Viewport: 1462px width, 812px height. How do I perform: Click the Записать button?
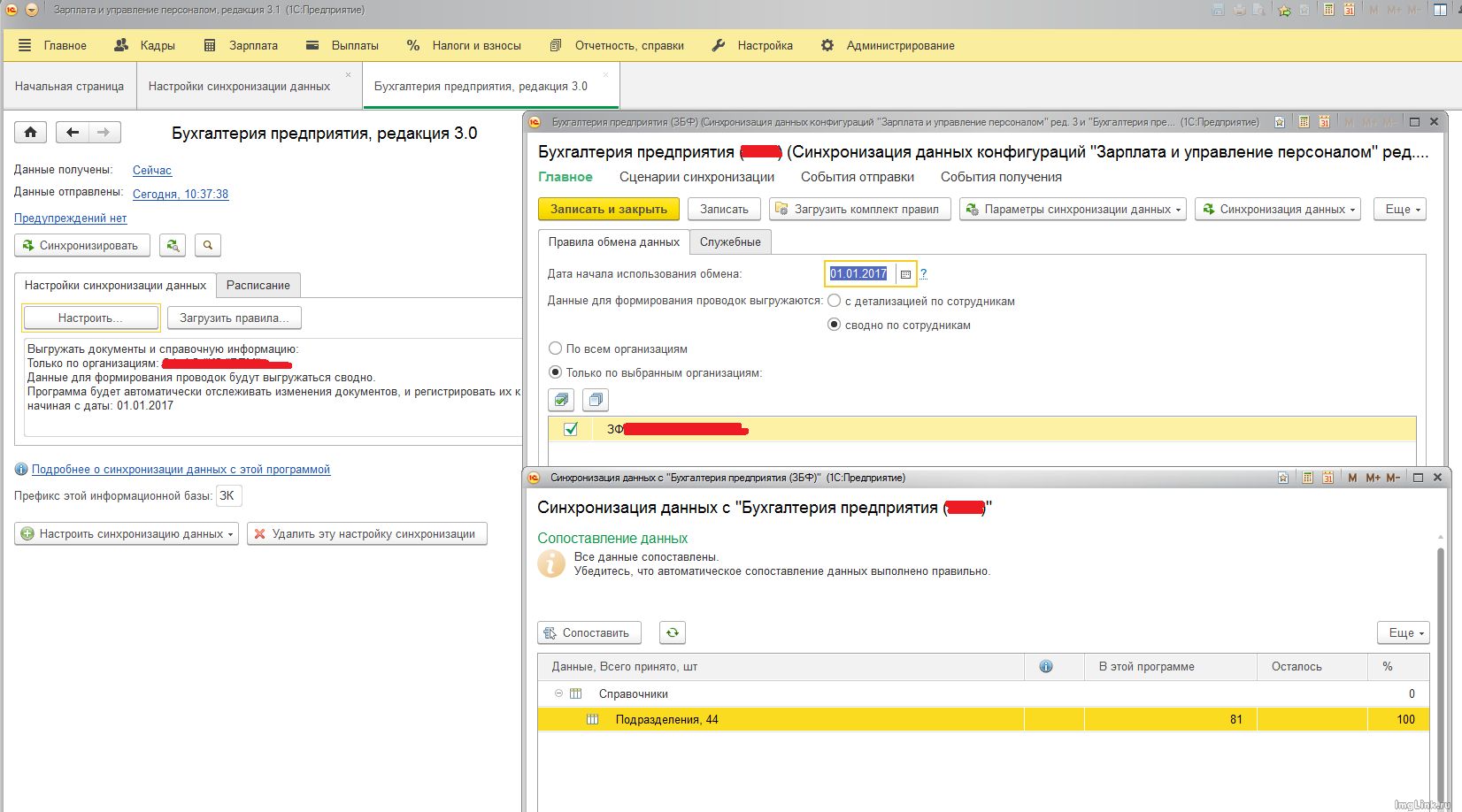pos(724,209)
